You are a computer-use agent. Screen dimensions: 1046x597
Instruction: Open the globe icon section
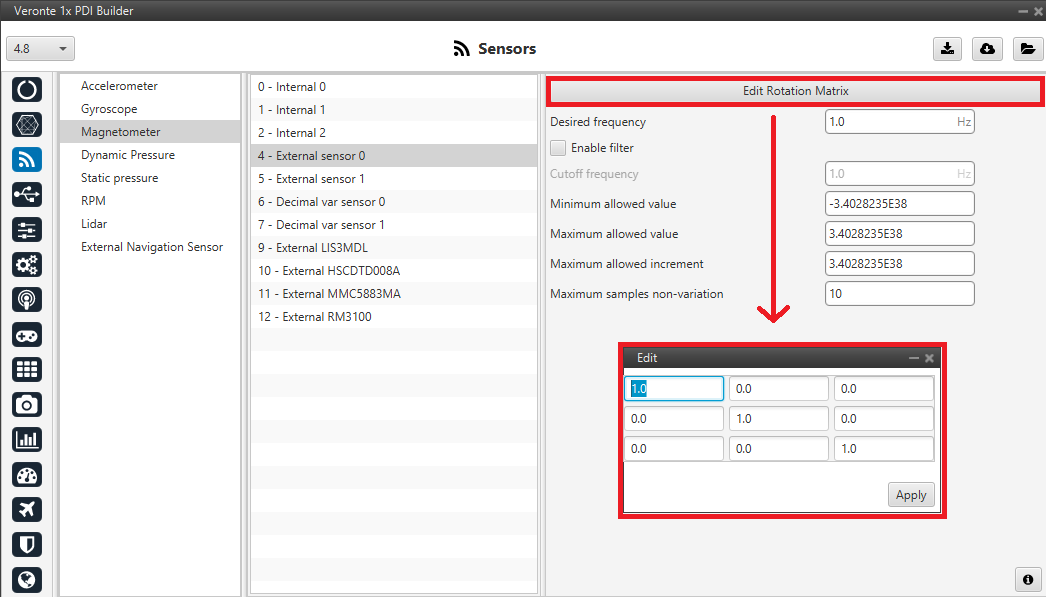pos(27,580)
